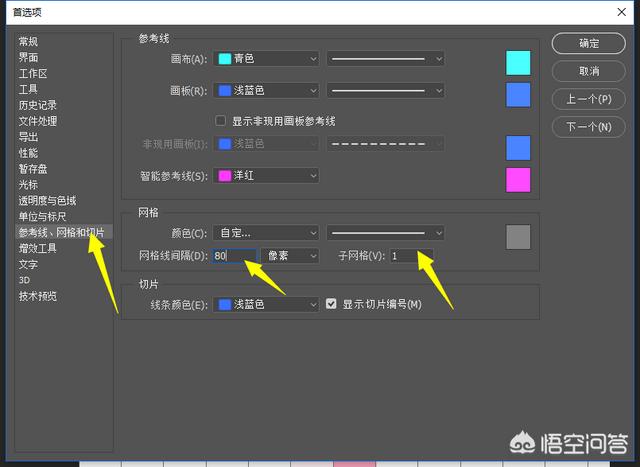Open the 画布(A) color dropdown

266,59
